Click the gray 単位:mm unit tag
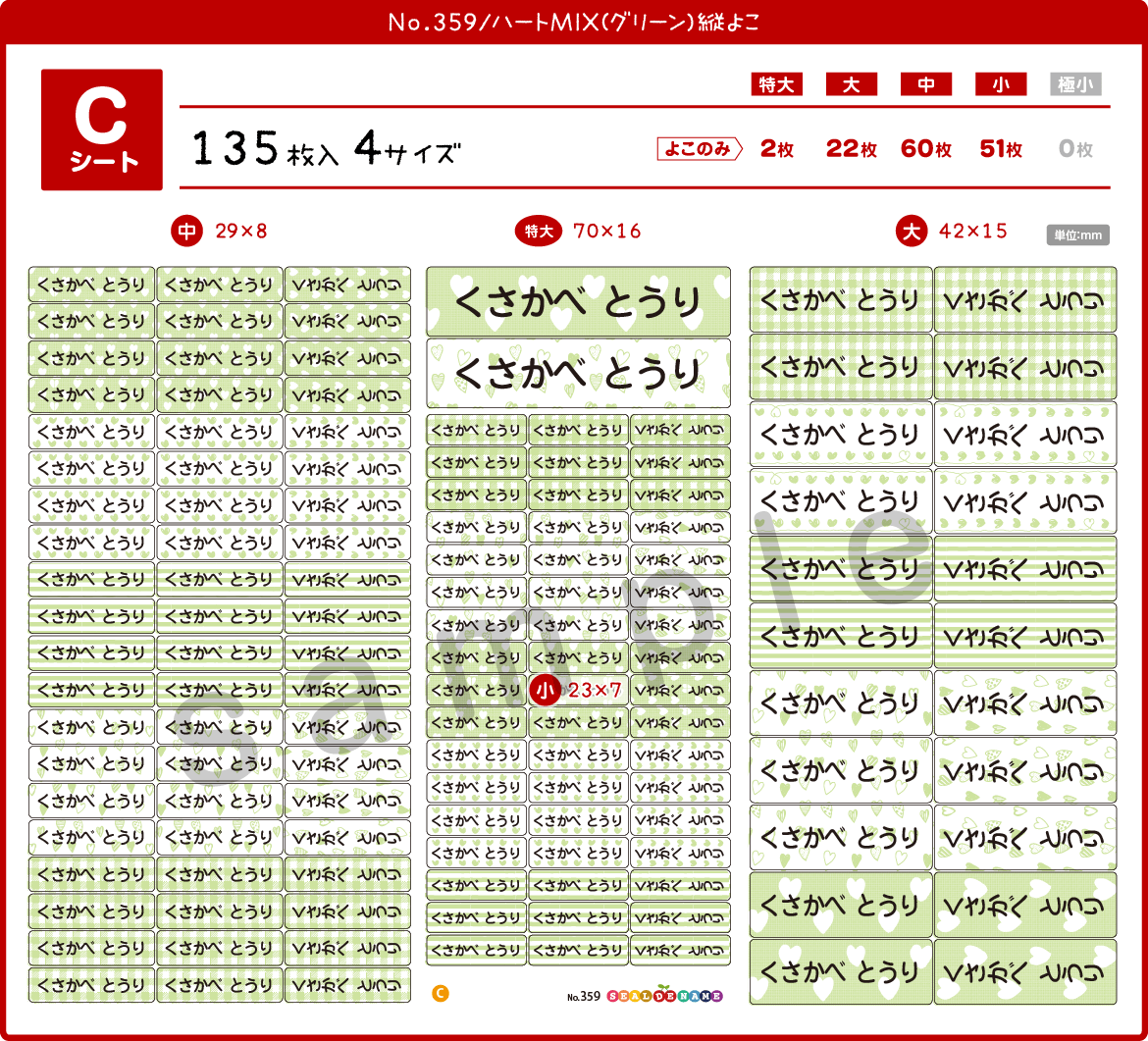Screen dimensions: 1148x1041 [x=1077, y=235]
